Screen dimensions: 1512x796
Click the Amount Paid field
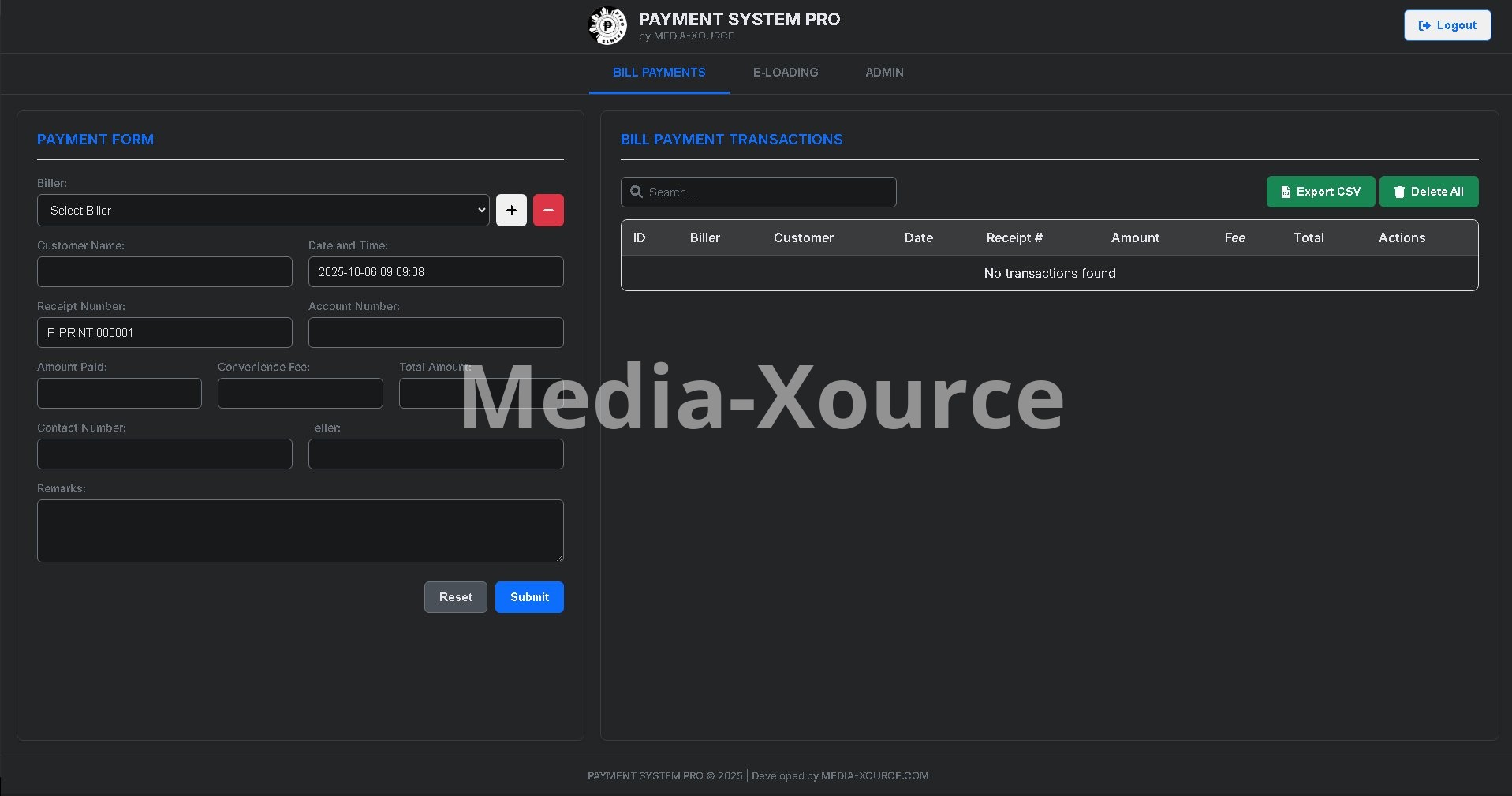[x=119, y=394]
